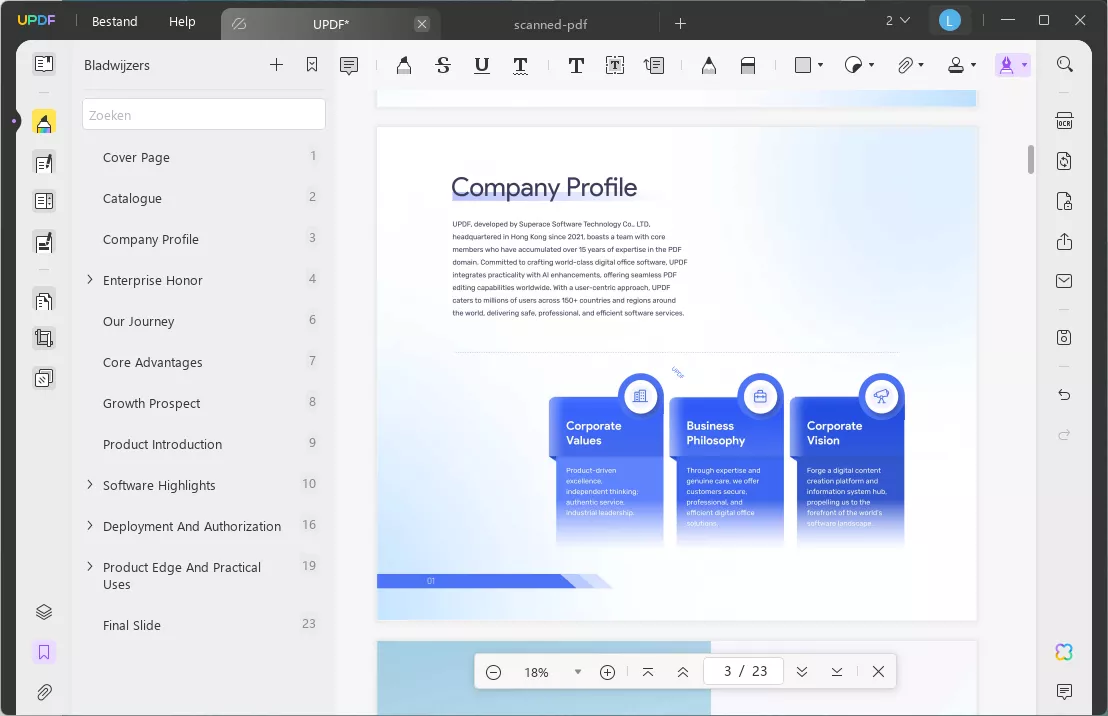This screenshot has height=716, width=1108.
Task: Zoom in with the plus button
Action: pyautogui.click(x=607, y=672)
